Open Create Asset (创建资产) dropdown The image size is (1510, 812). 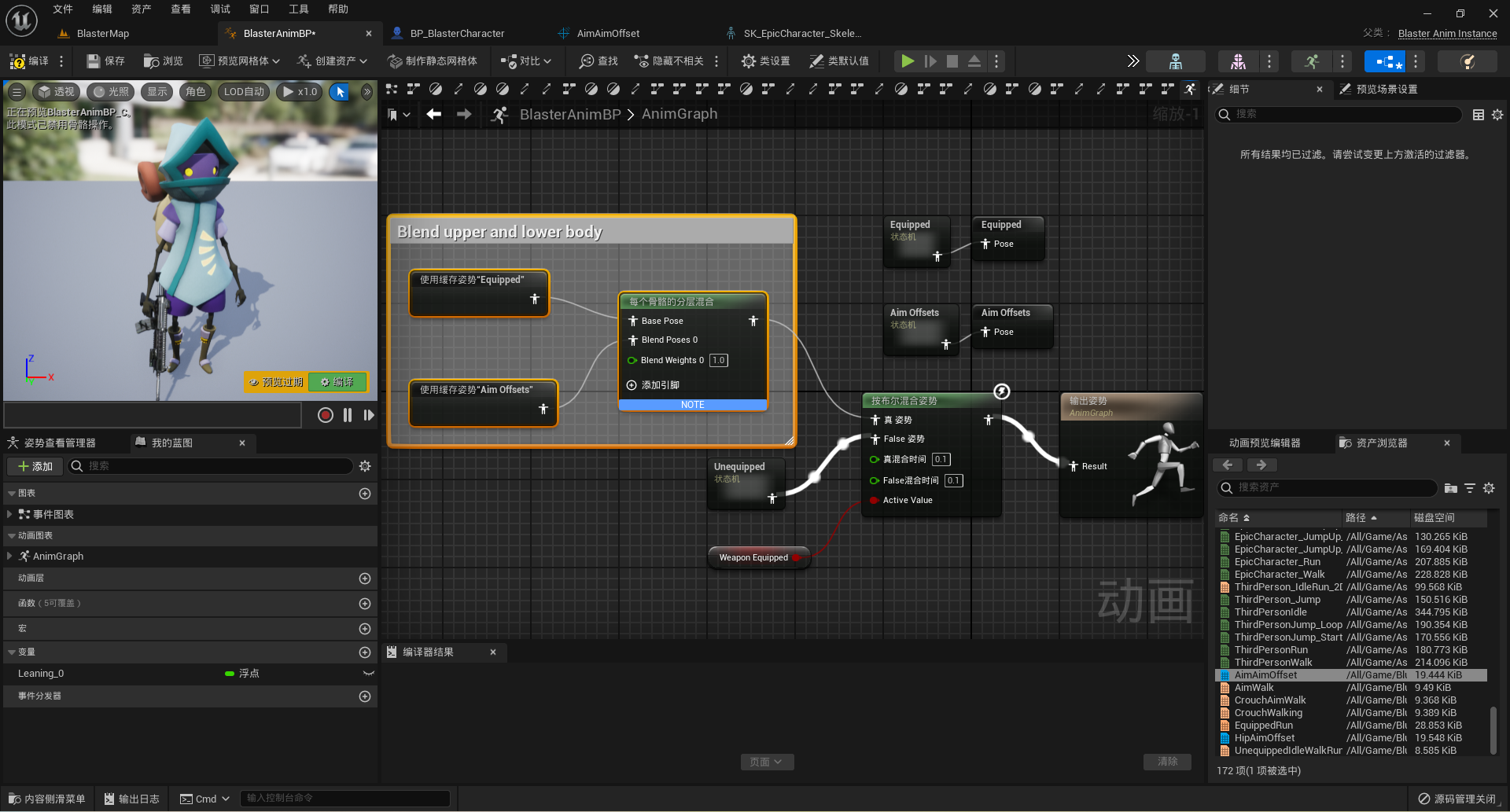[x=333, y=61]
